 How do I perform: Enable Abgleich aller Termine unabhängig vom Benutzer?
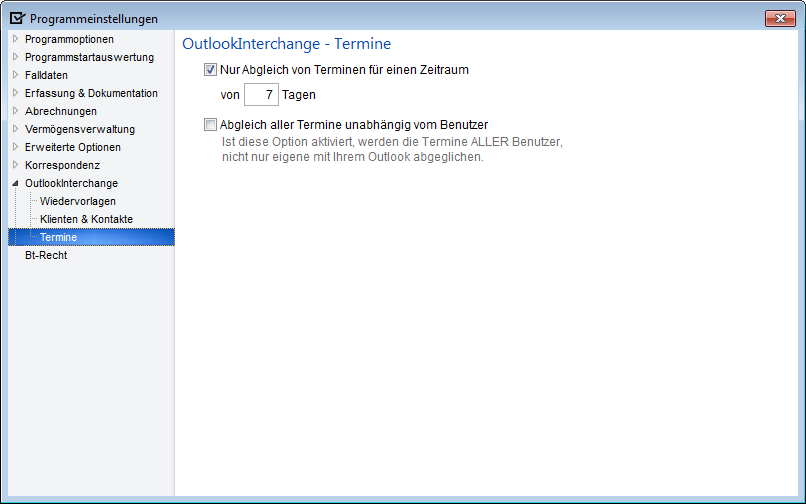210,124
